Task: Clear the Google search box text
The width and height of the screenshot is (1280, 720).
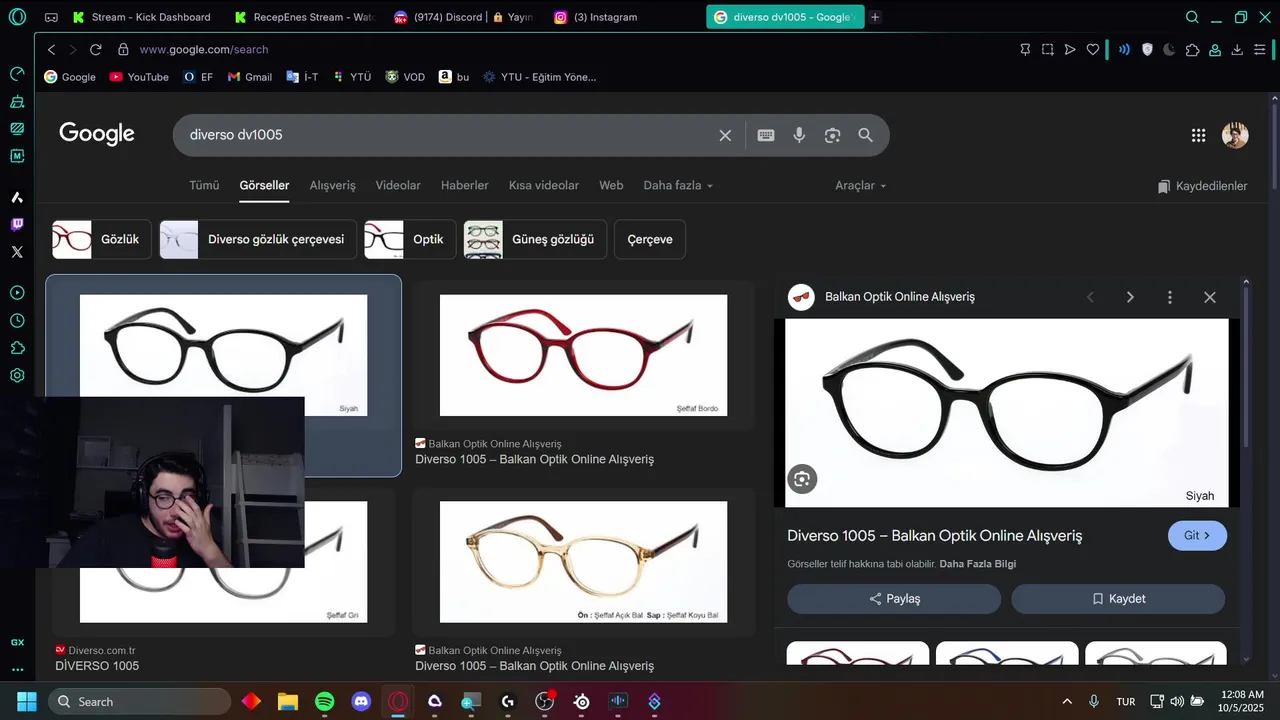Action: [x=725, y=135]
